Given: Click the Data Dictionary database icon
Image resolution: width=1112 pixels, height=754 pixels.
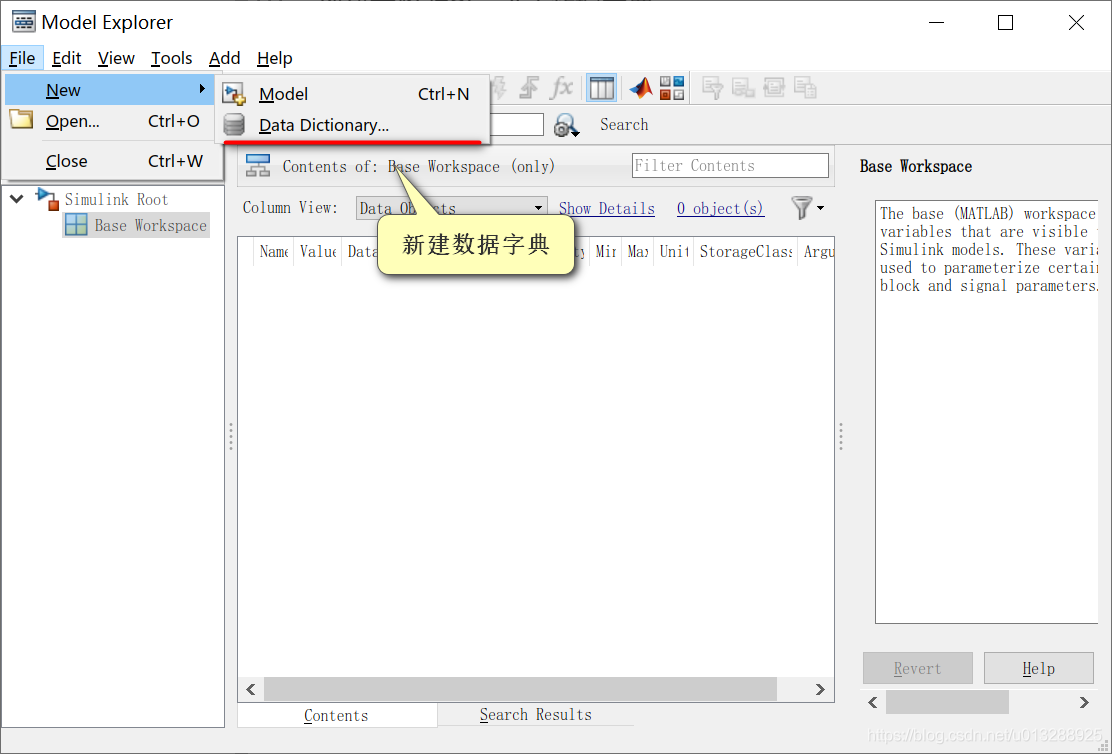Looking at the screenshot, I should (234, 125).
